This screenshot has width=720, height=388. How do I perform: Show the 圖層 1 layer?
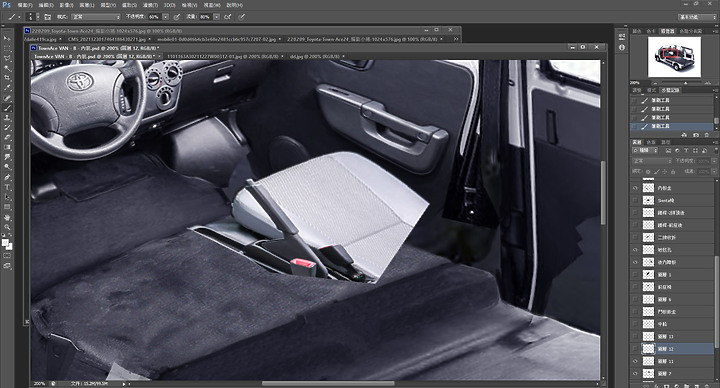point(635,274)
